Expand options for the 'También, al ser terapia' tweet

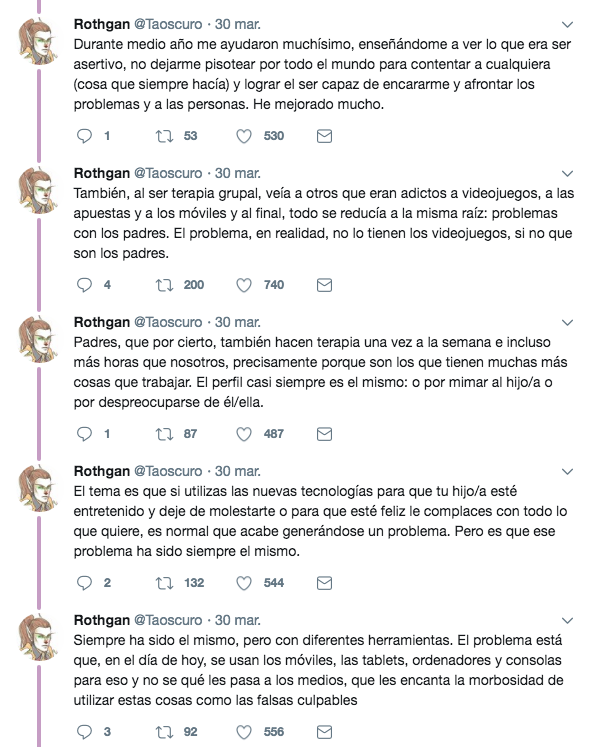[567, 174]
